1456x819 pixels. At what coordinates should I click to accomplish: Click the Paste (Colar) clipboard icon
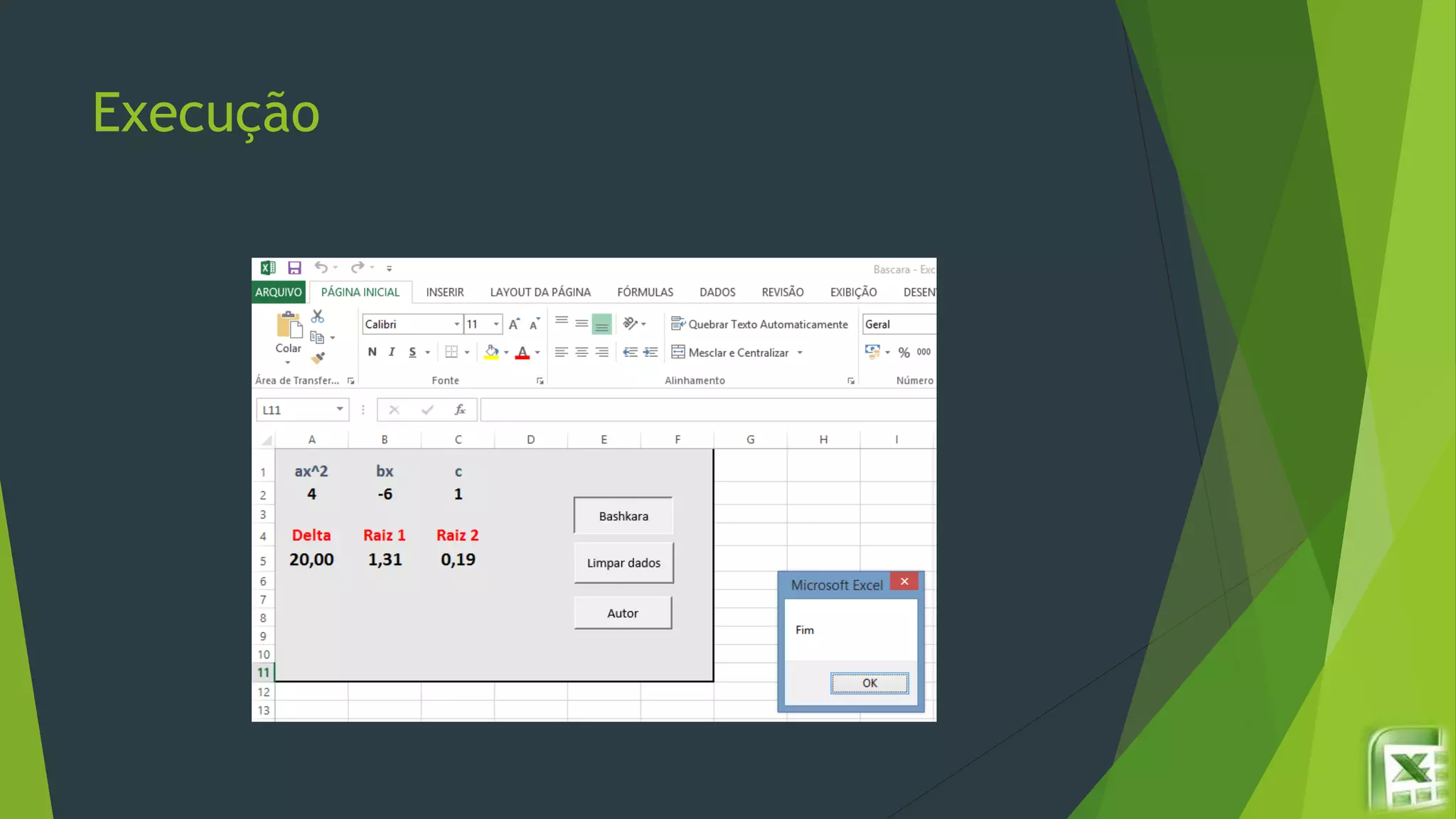coord(289,326)
